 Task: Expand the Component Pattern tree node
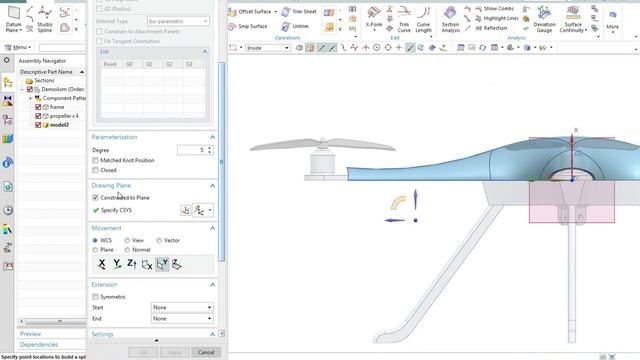tap(30, 98)
